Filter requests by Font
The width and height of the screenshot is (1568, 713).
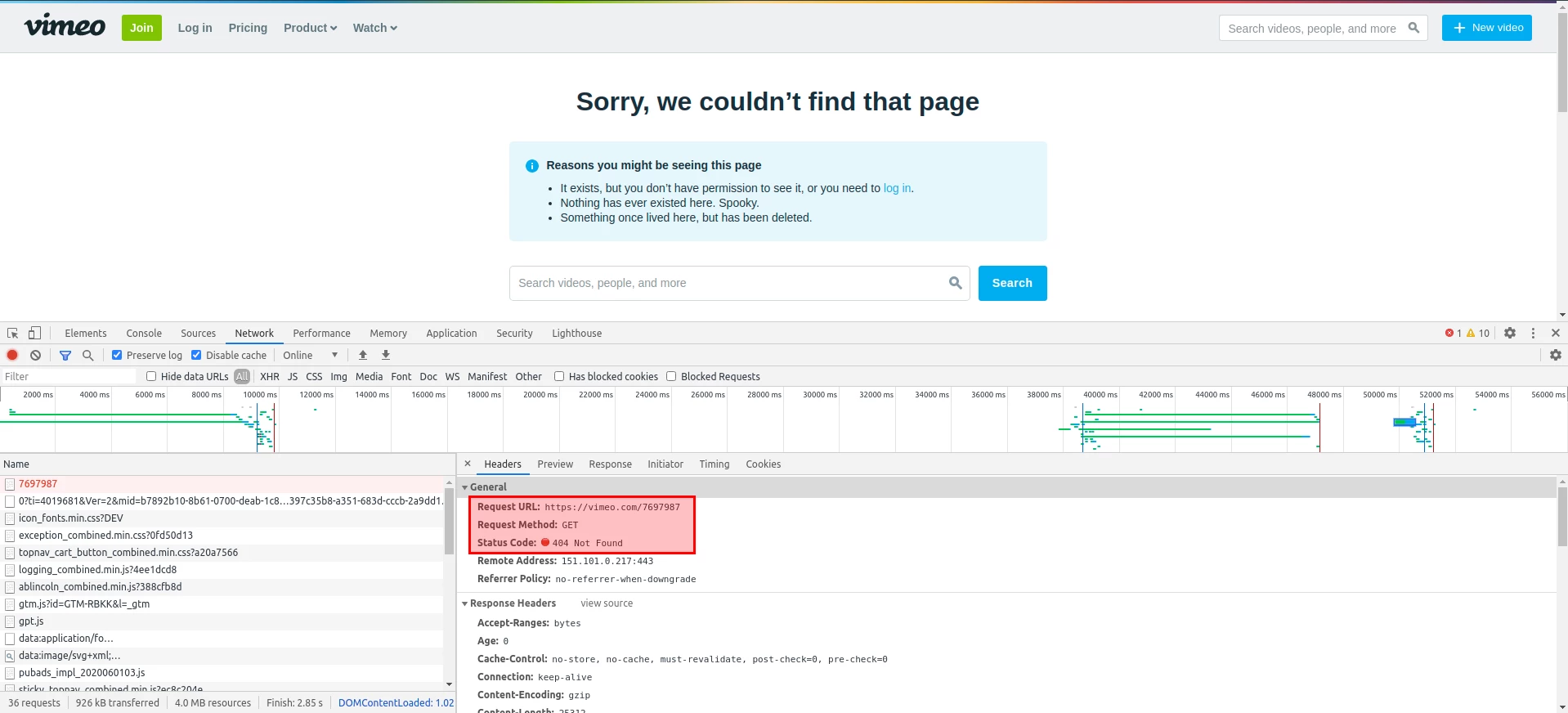(401, 376)
